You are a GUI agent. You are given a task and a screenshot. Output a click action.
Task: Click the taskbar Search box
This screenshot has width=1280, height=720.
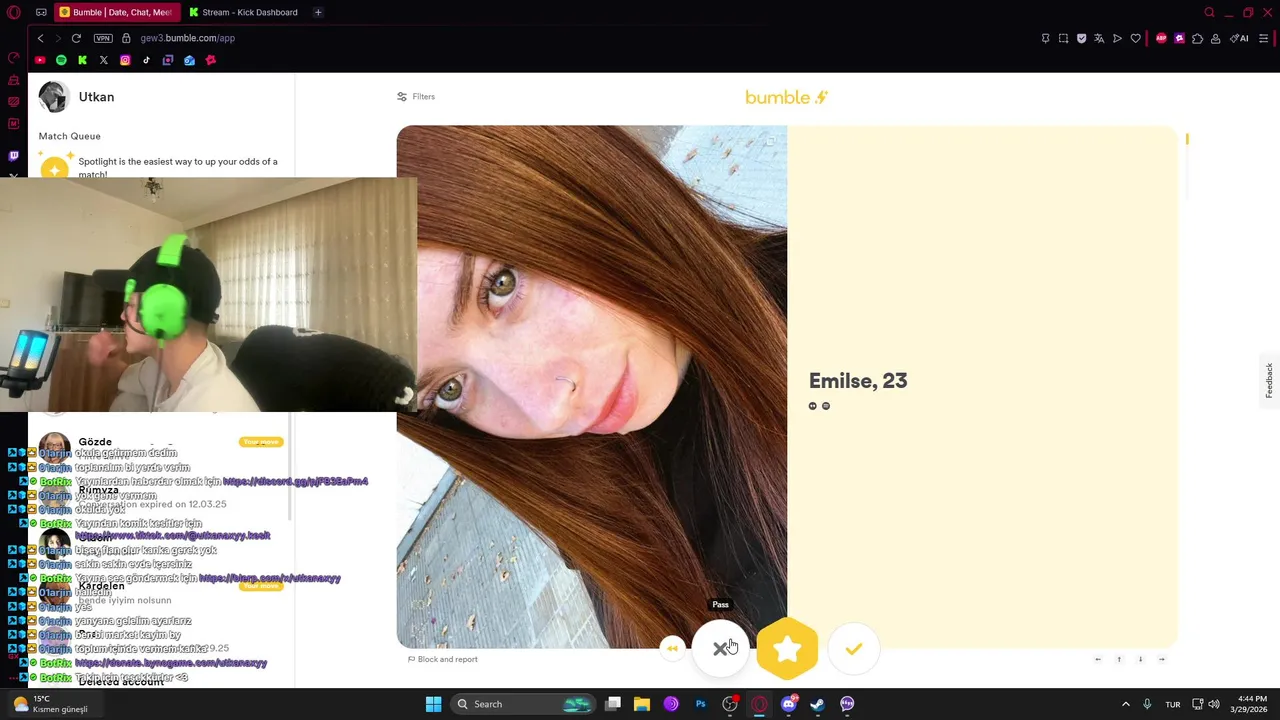524,704
